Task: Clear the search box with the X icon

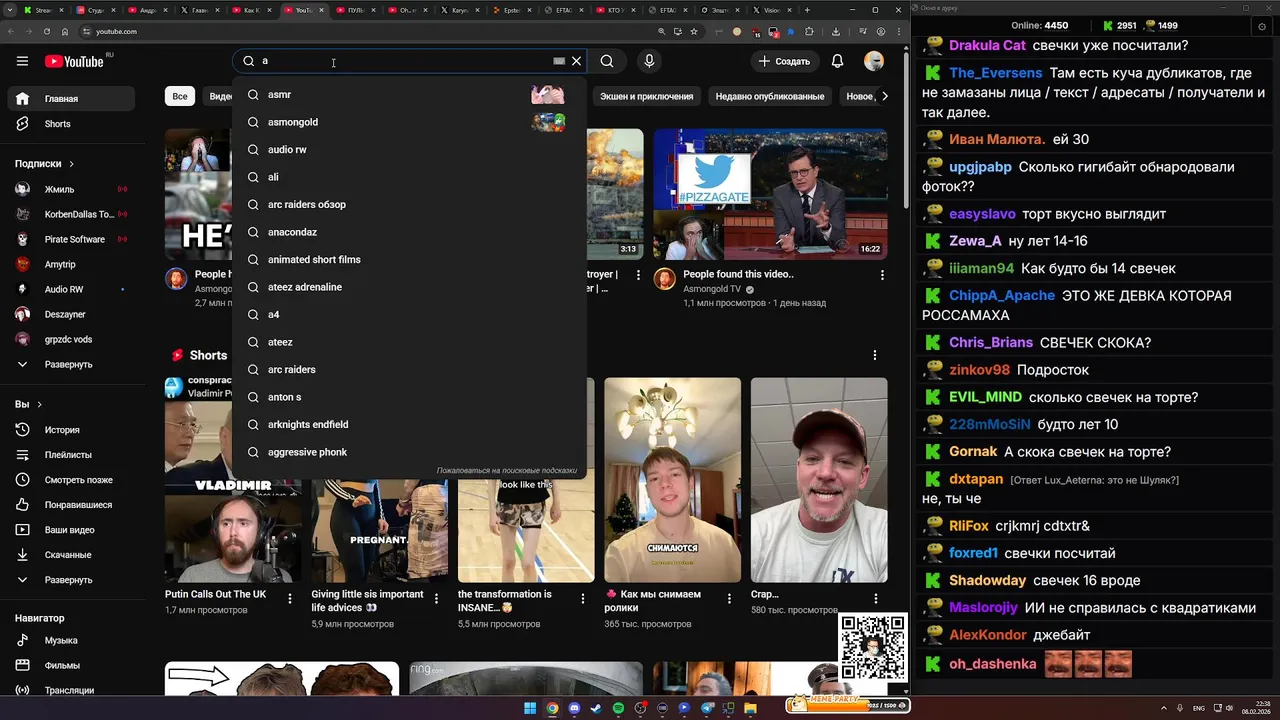Action: coord(576,61)
